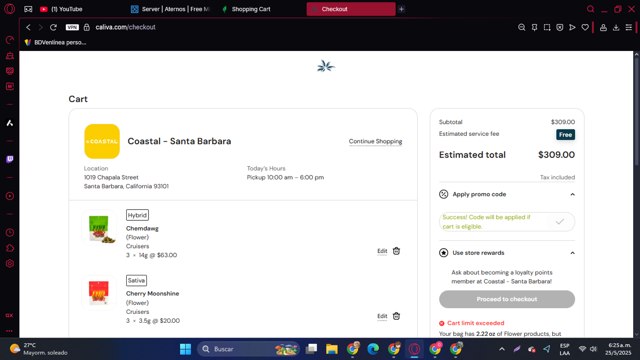Click the zoom magnifier in the address bar

522,27
